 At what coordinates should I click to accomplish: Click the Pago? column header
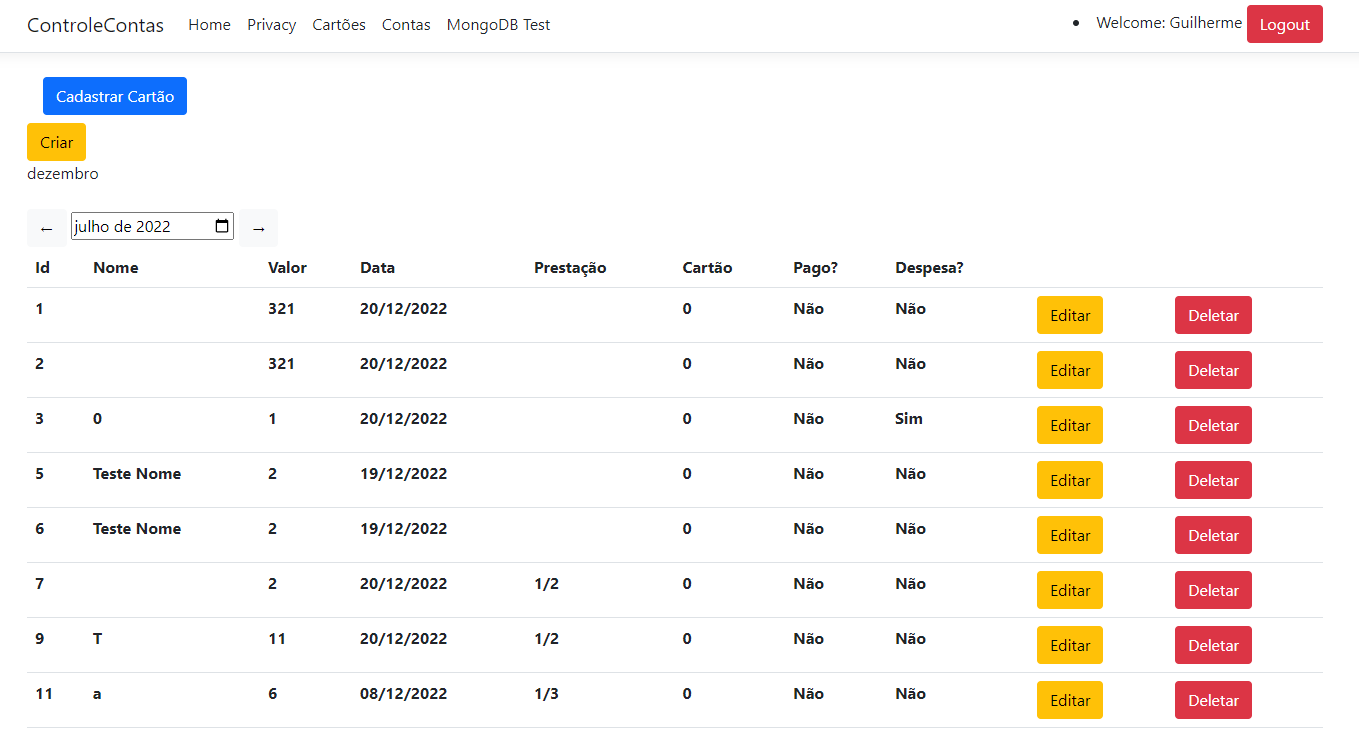[815, 268]
